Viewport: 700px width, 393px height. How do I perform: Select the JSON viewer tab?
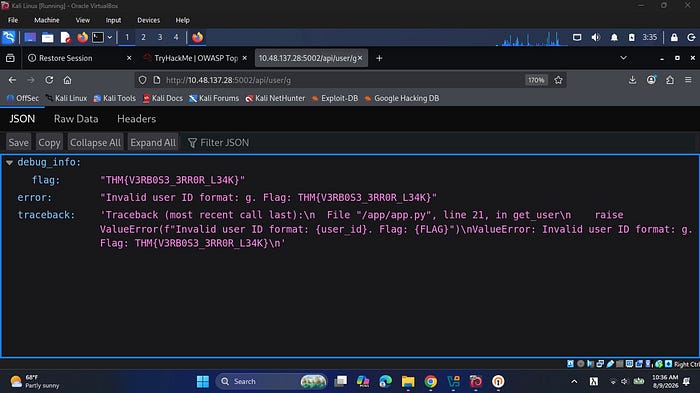tap(22, 119)
